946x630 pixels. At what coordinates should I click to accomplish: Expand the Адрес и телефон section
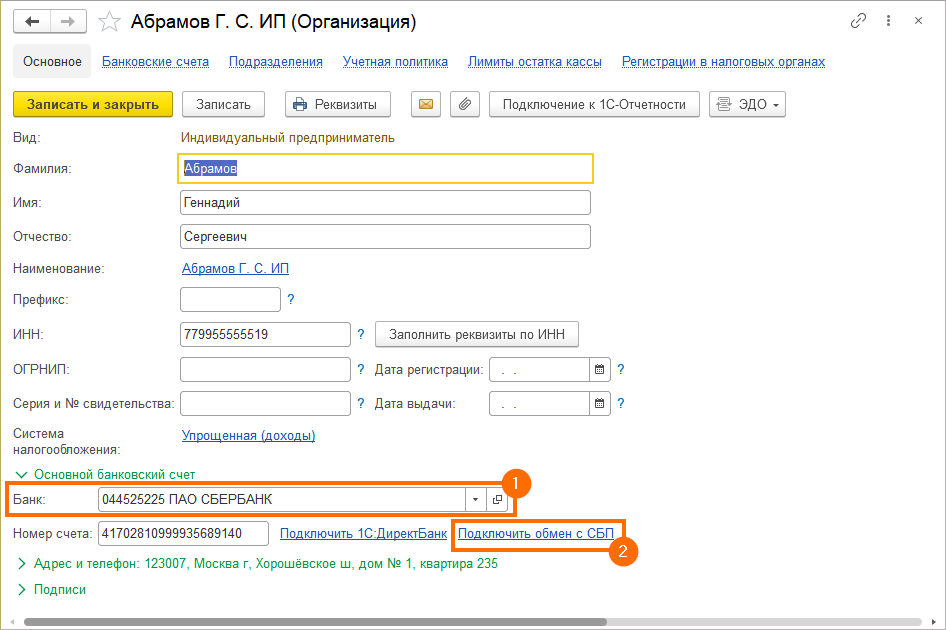[x=22, y=563]
